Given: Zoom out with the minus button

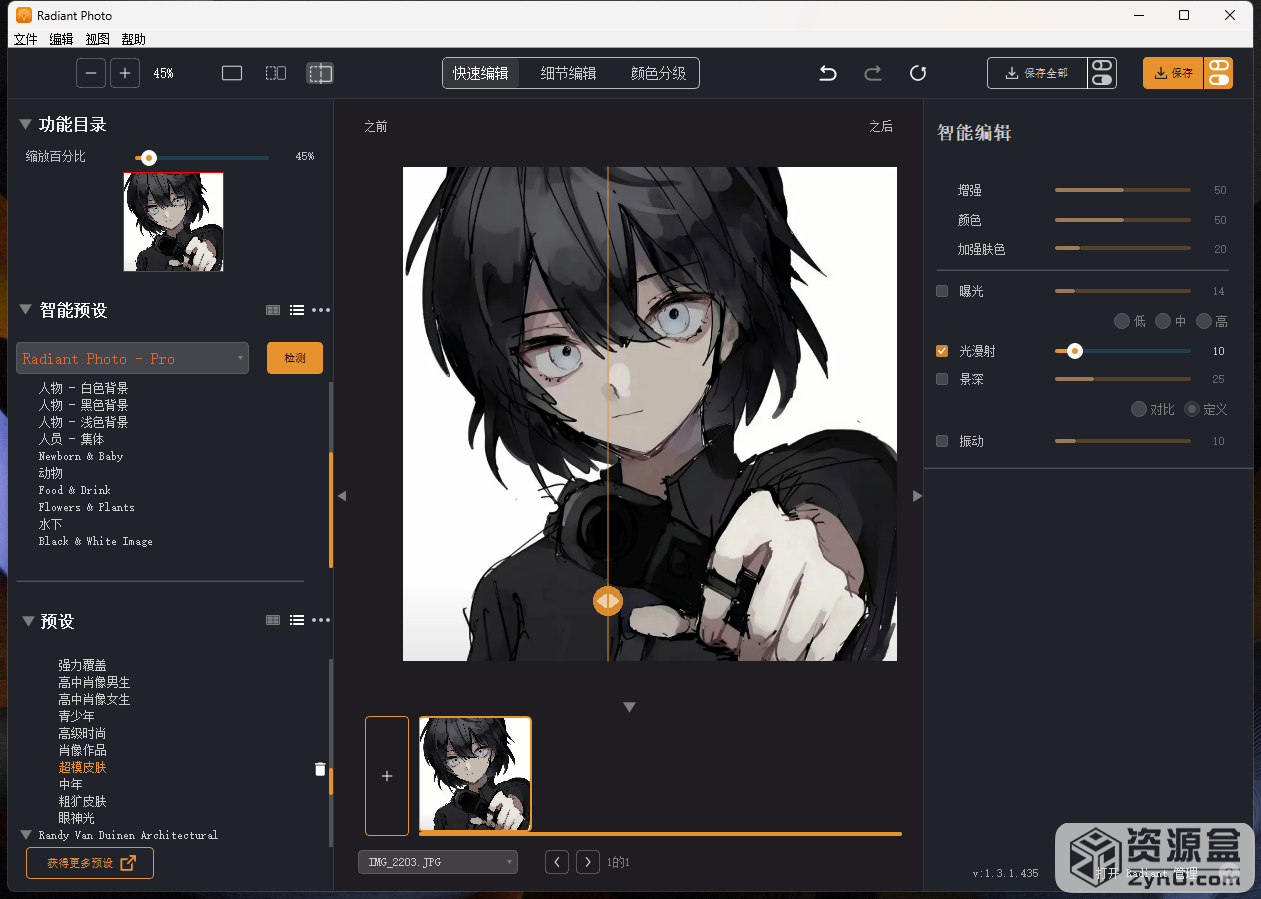Looking at the screenshot, I should tap(91, 73).
